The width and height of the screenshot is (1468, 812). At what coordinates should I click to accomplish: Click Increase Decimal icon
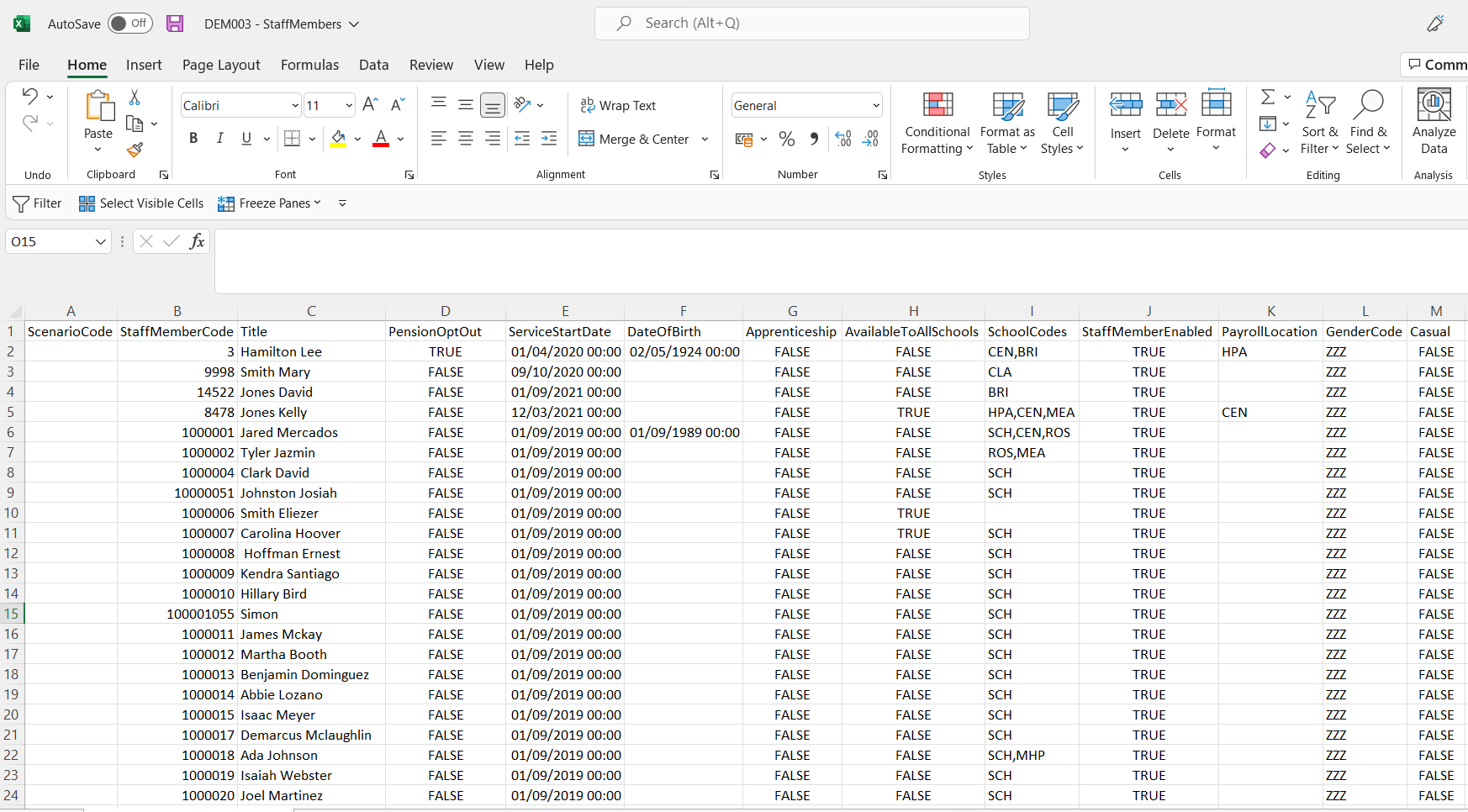coord(843,139)
